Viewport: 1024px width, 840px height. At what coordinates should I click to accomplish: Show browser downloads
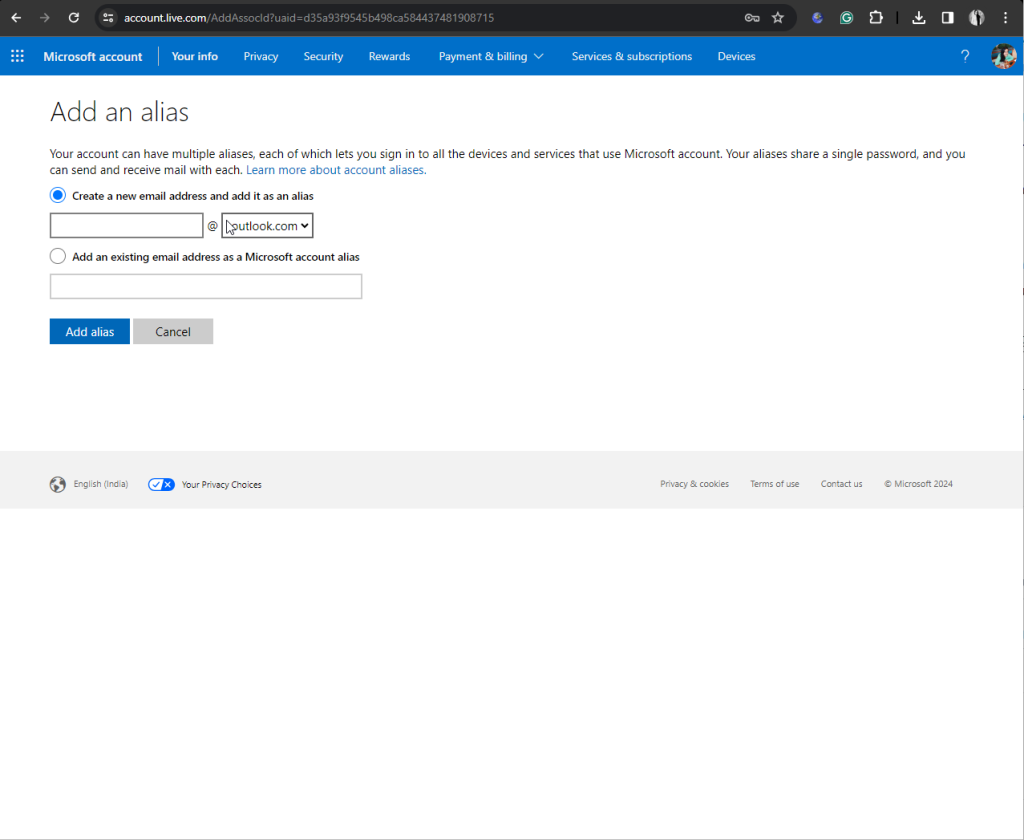click(x=919, y=18)
